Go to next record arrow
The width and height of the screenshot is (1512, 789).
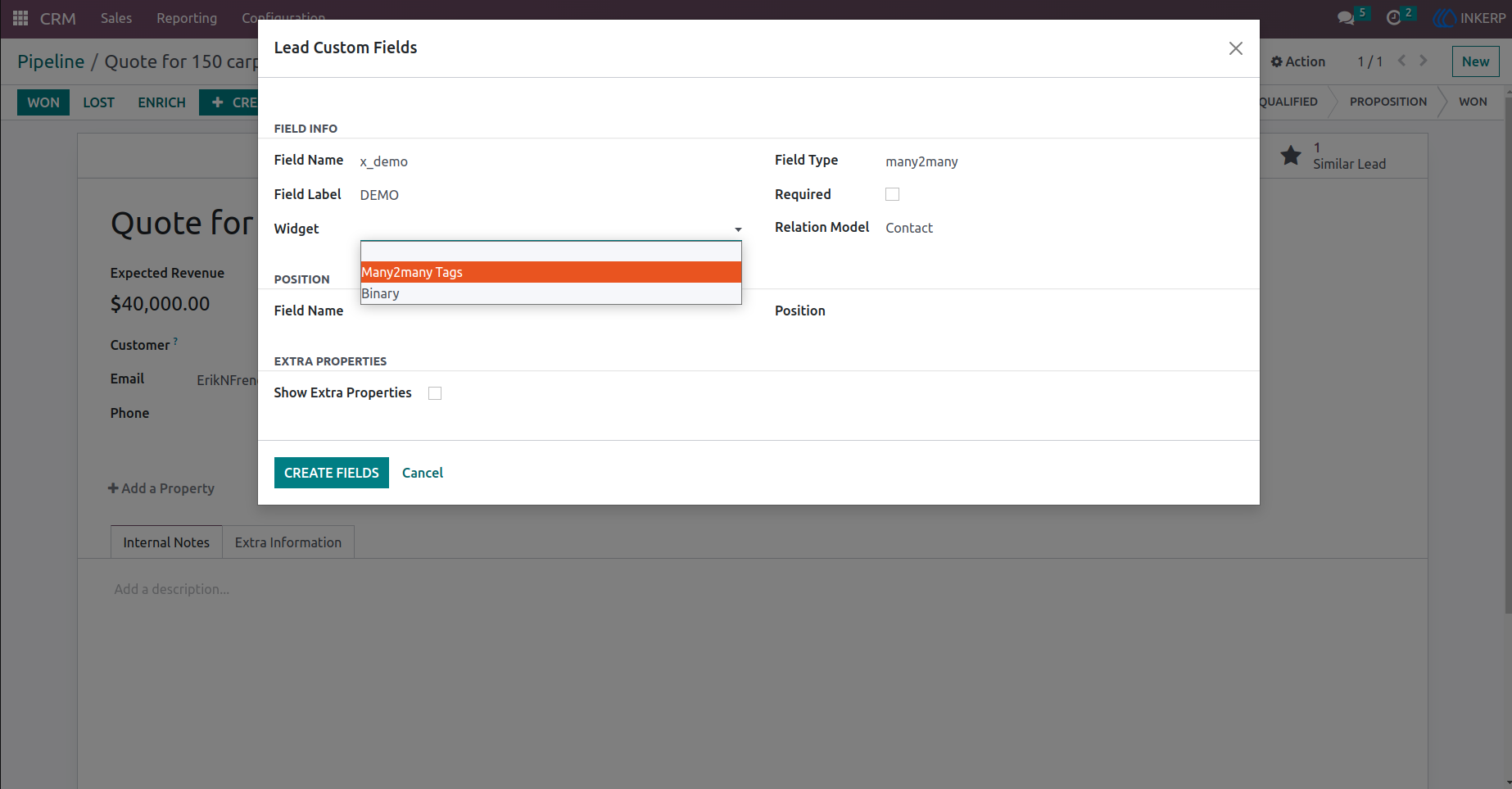click(x=1424, y=61)
